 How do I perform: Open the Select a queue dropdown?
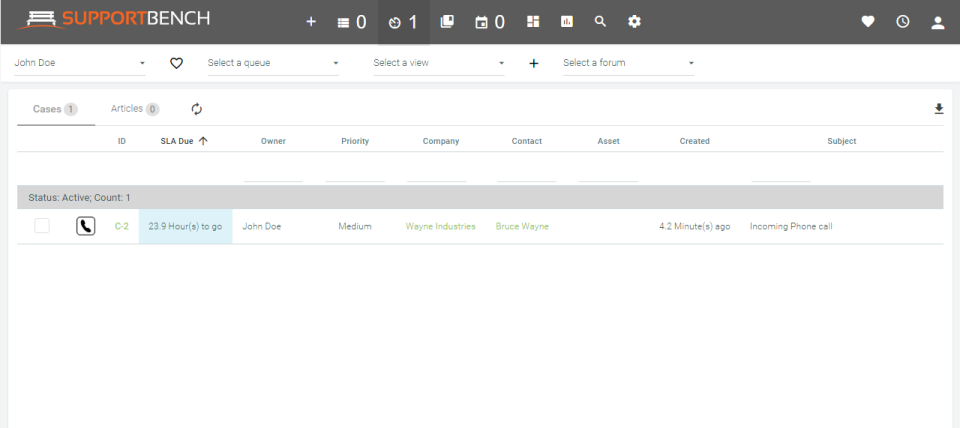(x=273, y=63)
